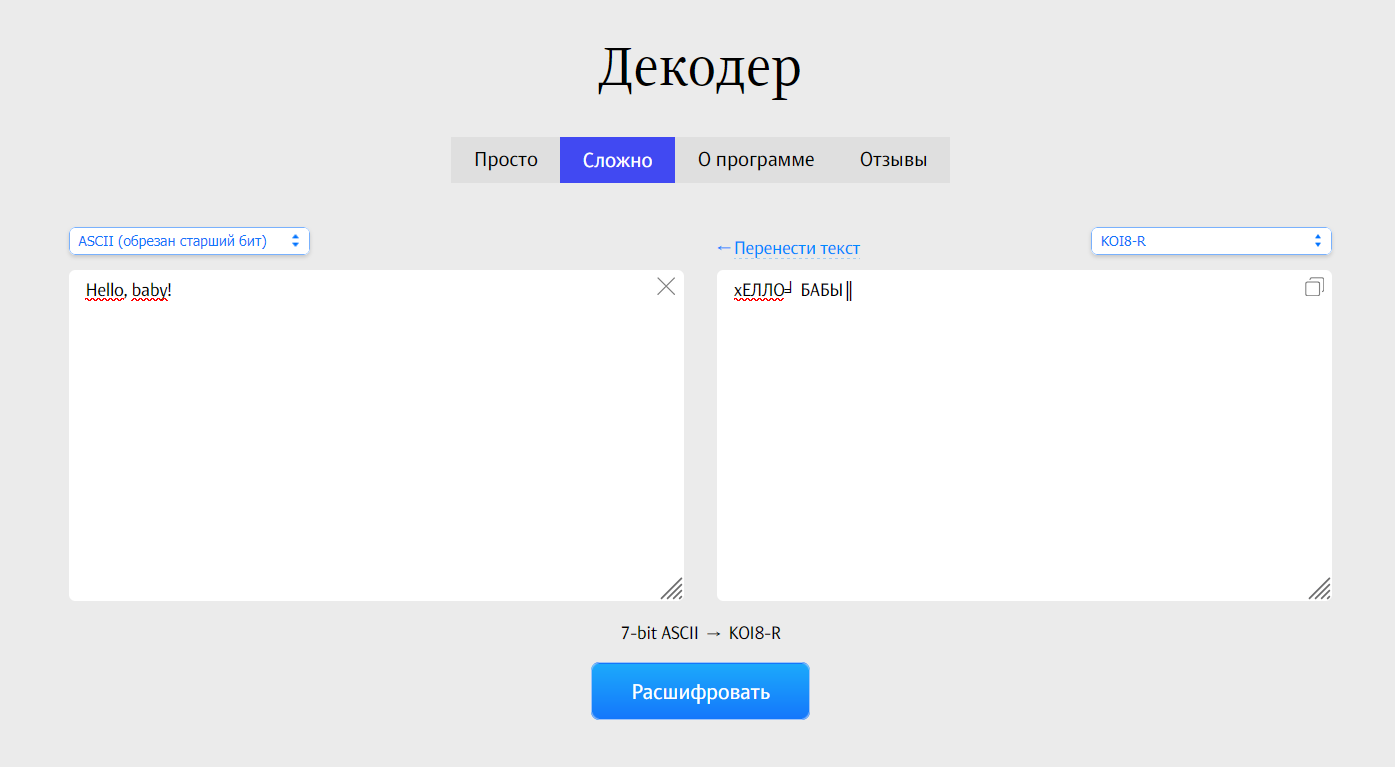Click the Перенести текст link
Screen dimensions: 1395x767
tap(788, 248)
